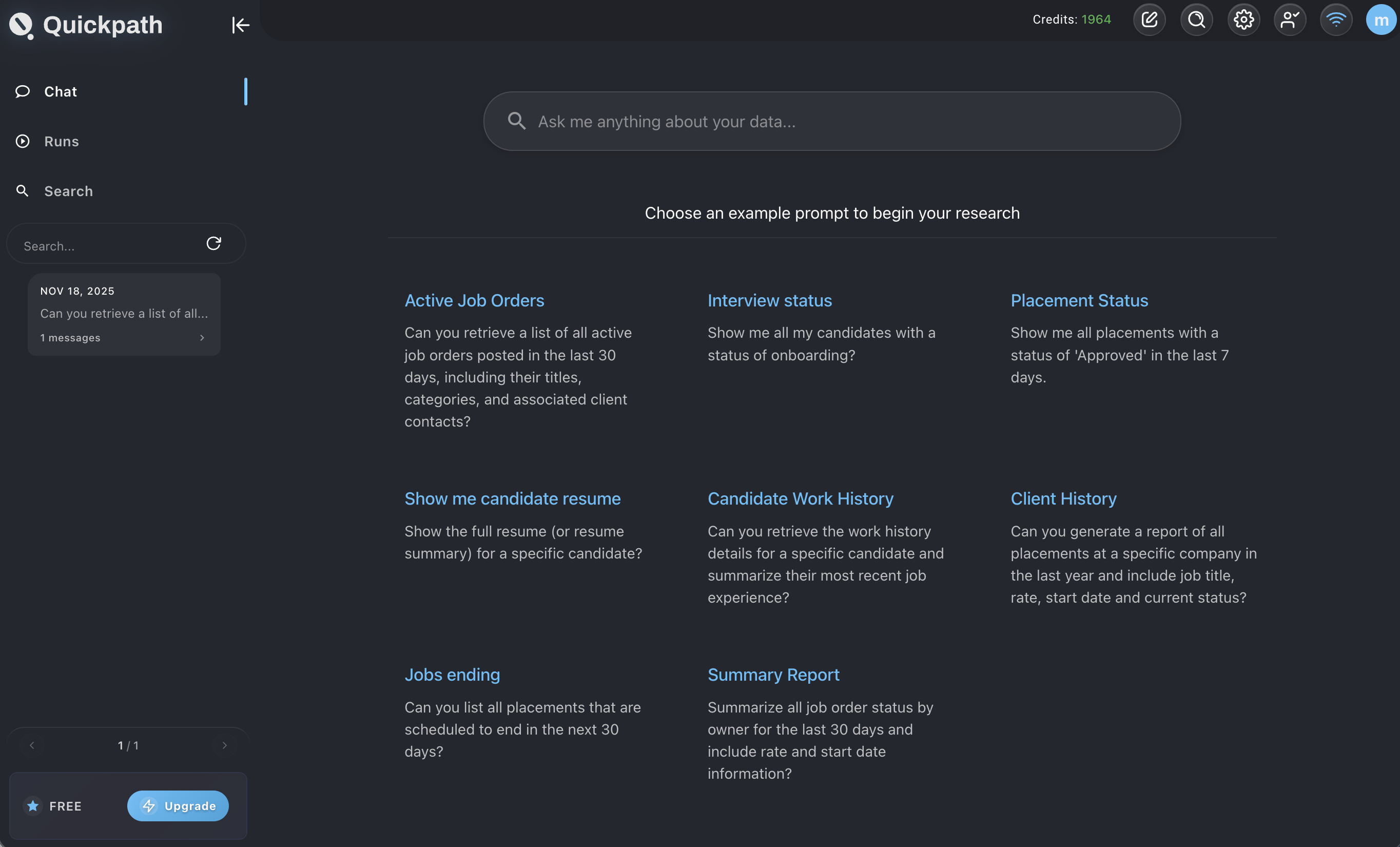Collapse the sidebar with the arrow icon
The width and height of the screenshot is (1400, 847).
[x=240, y=25]
